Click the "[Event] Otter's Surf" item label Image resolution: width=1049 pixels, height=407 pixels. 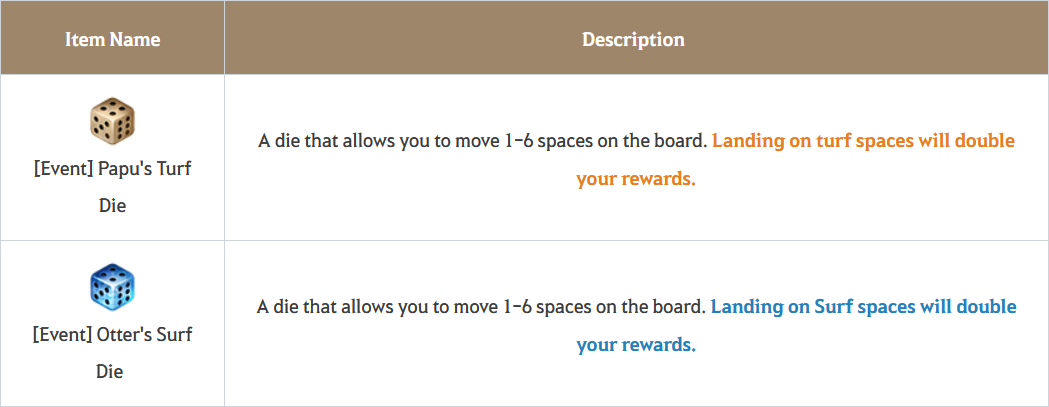pyautogui.click(x=112, y=333)
